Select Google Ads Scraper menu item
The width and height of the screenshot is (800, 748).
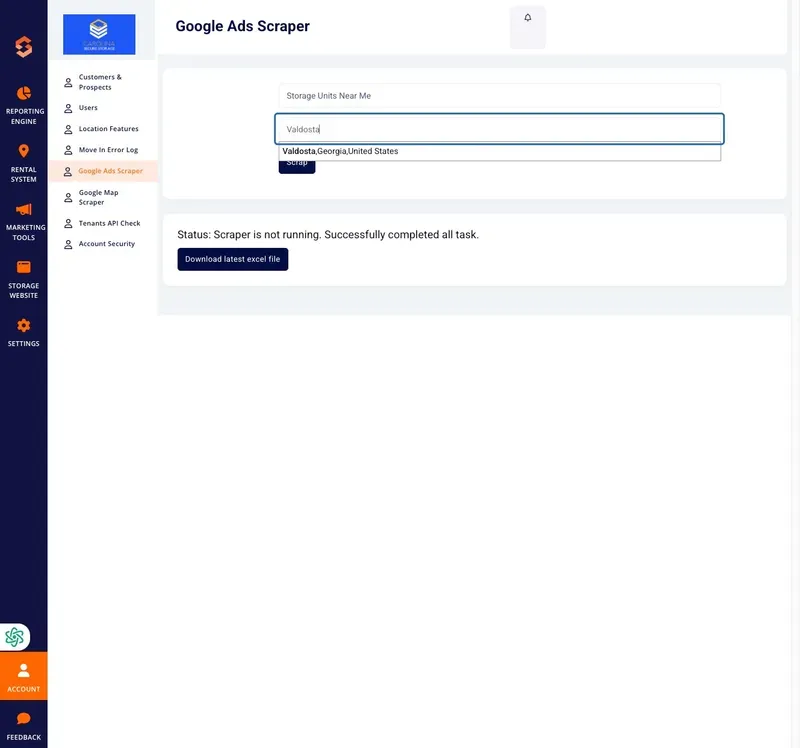coord(104,171)
